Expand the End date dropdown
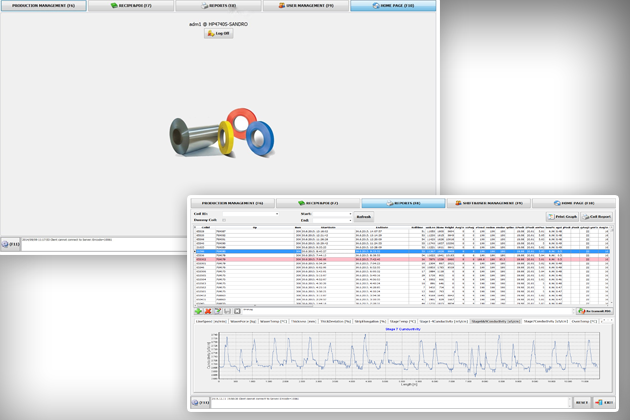630x420 pixels. [x=350, y=220]
